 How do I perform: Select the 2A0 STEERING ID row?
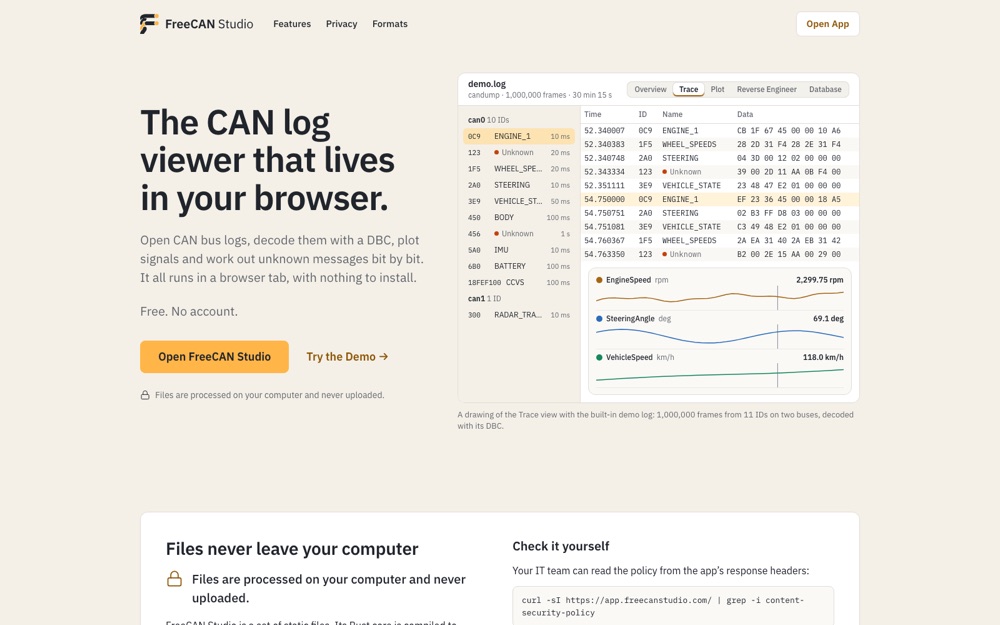coord(518,185)
